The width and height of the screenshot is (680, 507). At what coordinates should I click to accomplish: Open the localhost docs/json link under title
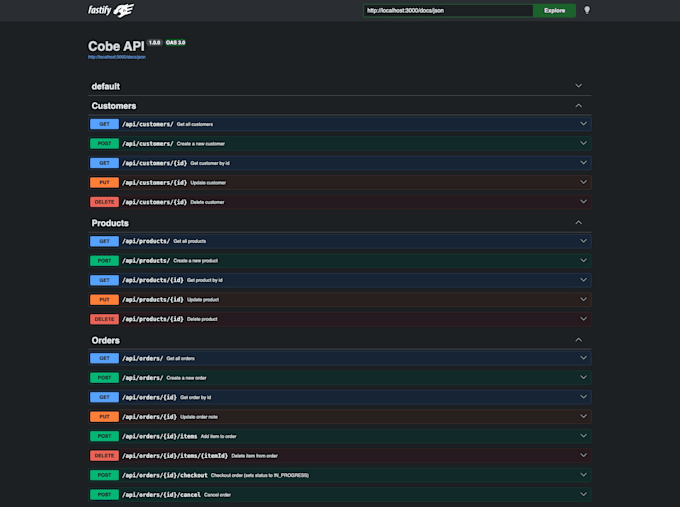pos(117,57)
